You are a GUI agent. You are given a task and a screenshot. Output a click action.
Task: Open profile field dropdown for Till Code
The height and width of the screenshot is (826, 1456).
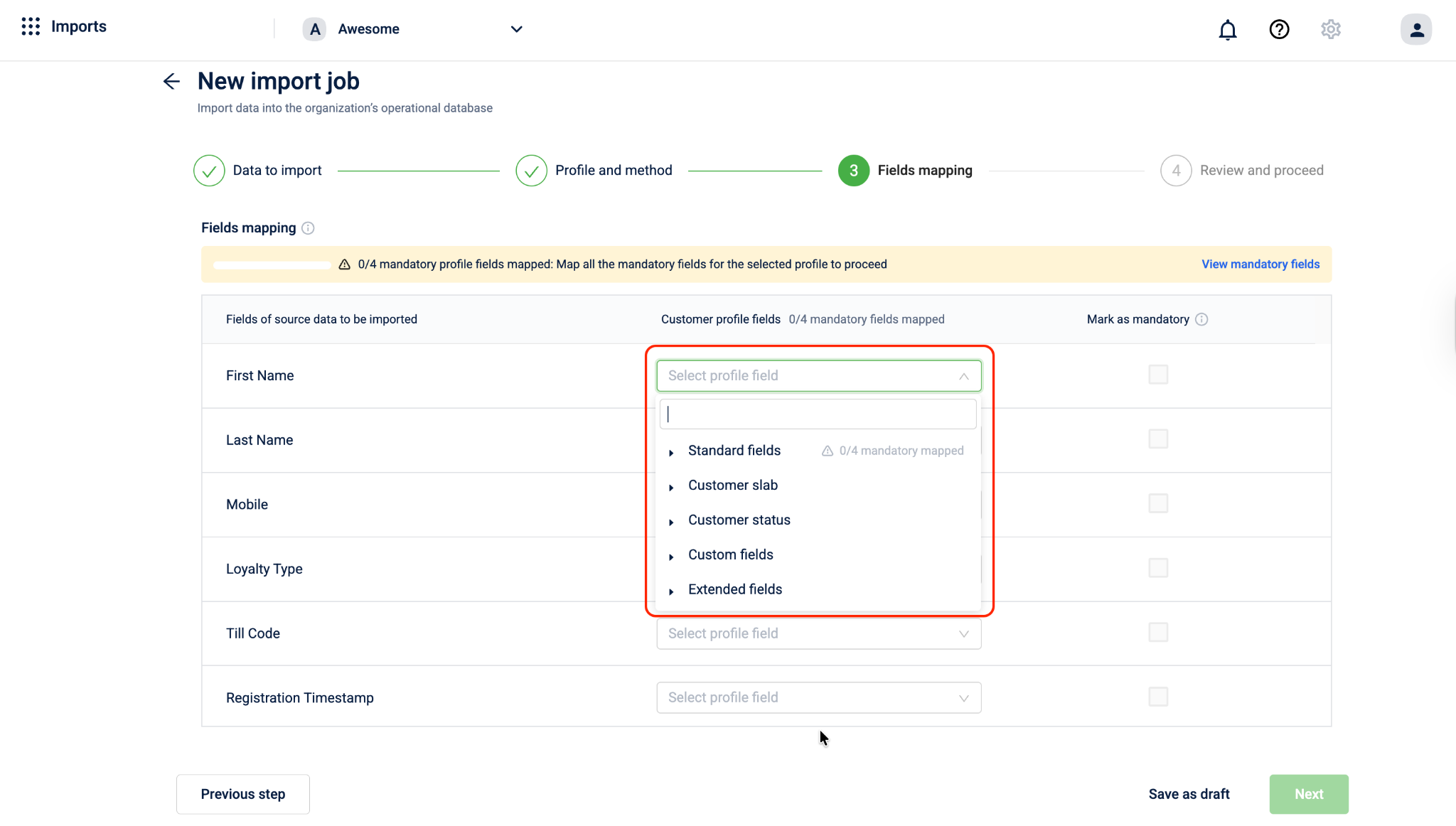pos(818,633)
